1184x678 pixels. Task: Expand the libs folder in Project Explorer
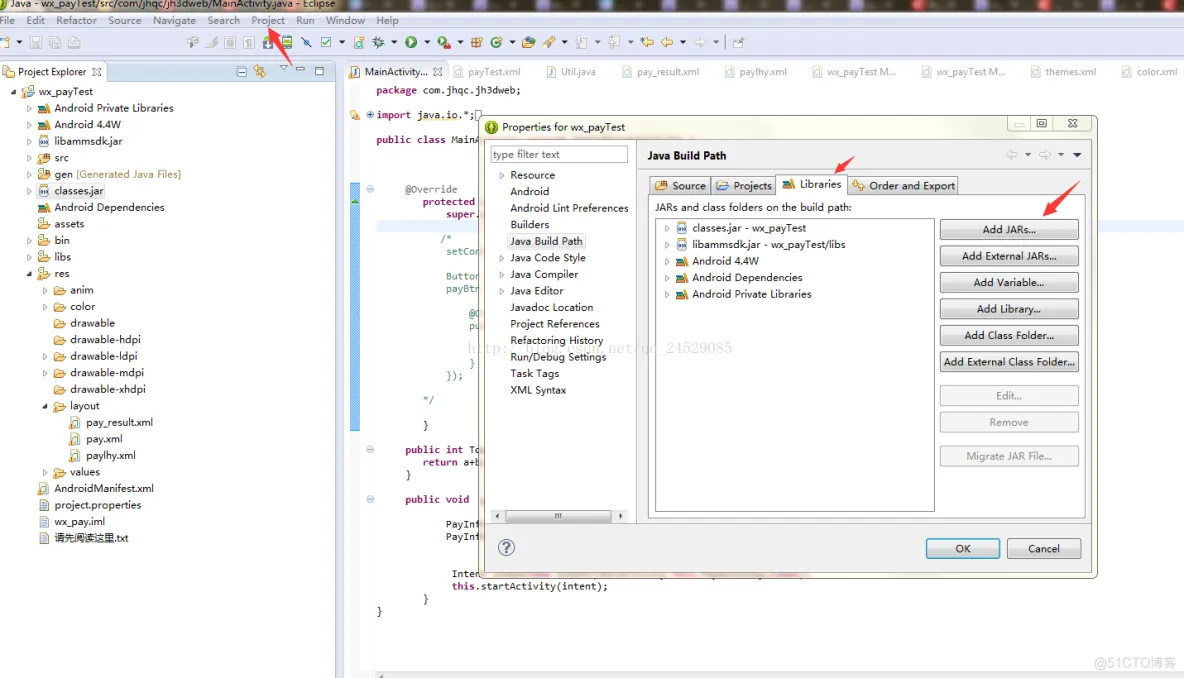coord(29,257)
